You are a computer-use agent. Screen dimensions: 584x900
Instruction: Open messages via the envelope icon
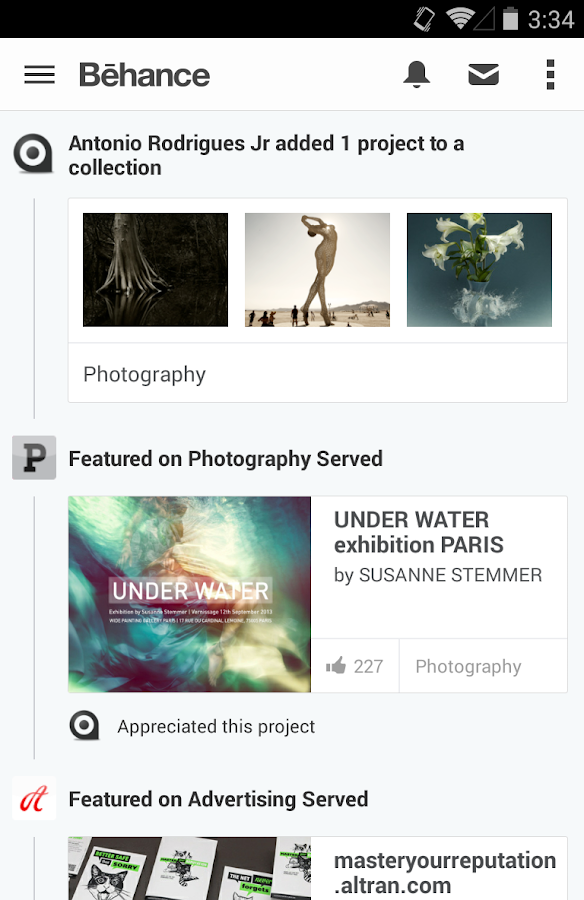[x=483, y=73]
